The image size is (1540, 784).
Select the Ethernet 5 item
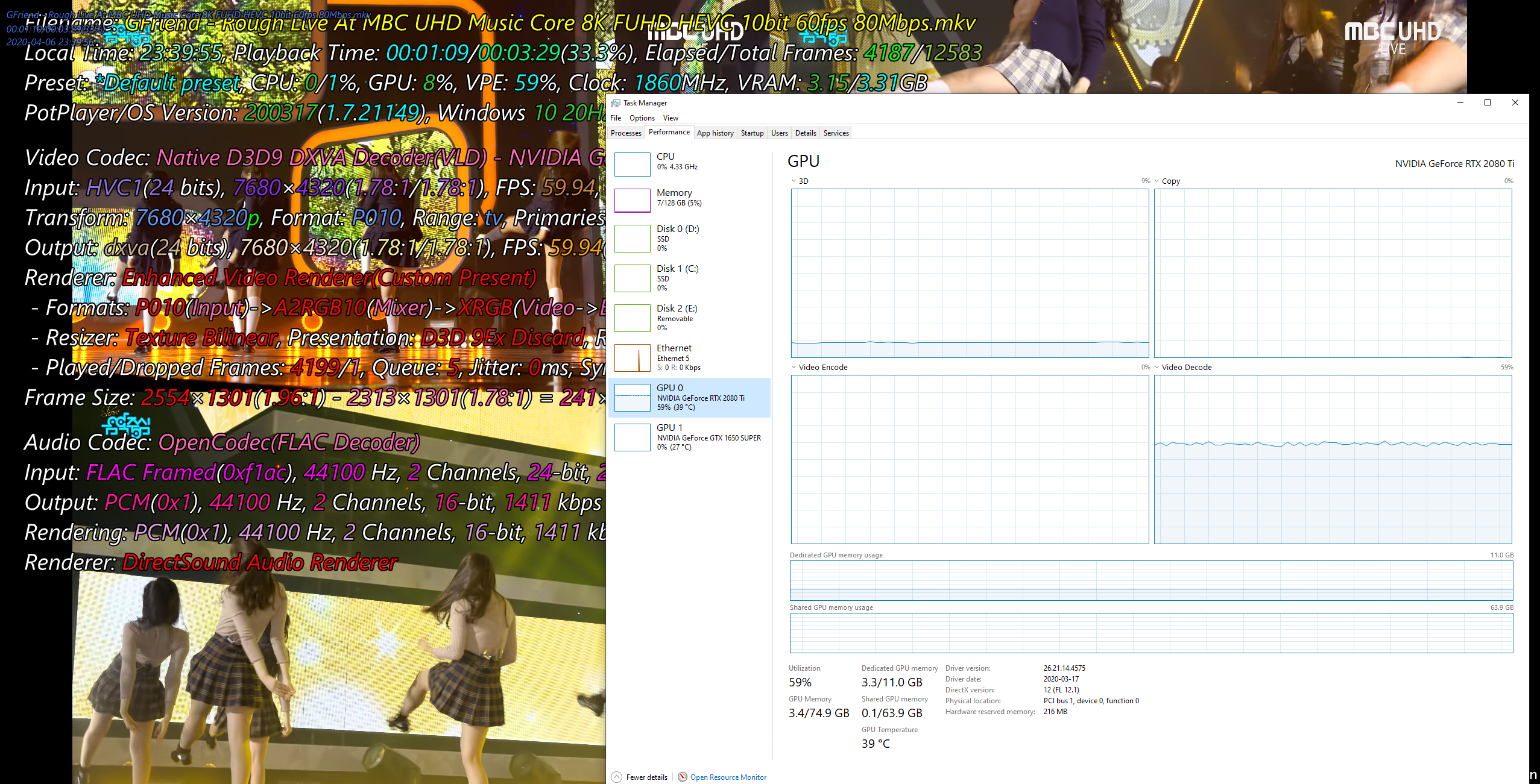point(690,357)
